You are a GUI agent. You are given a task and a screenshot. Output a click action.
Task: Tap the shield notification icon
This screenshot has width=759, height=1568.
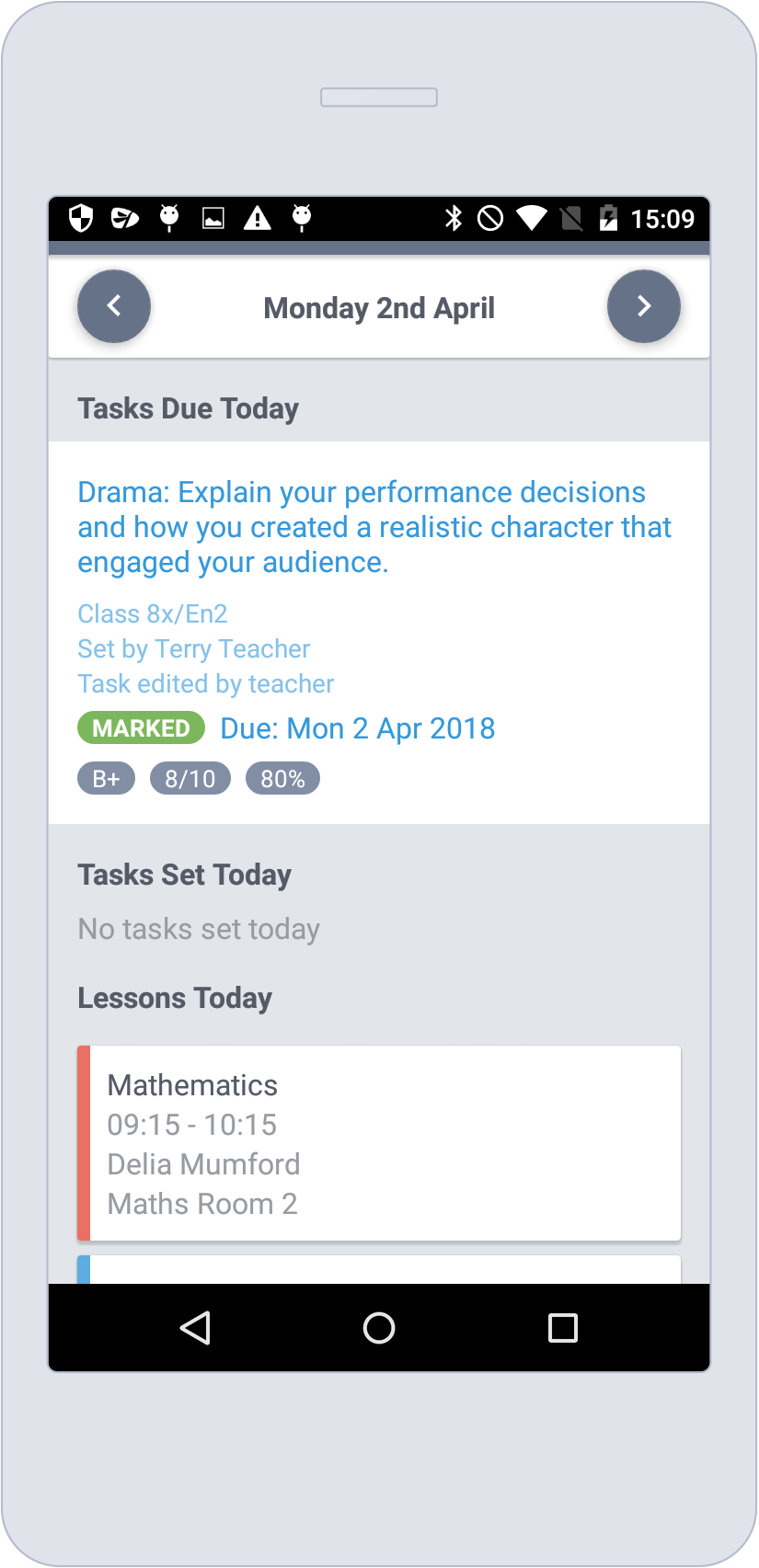[x=81, y=219]
